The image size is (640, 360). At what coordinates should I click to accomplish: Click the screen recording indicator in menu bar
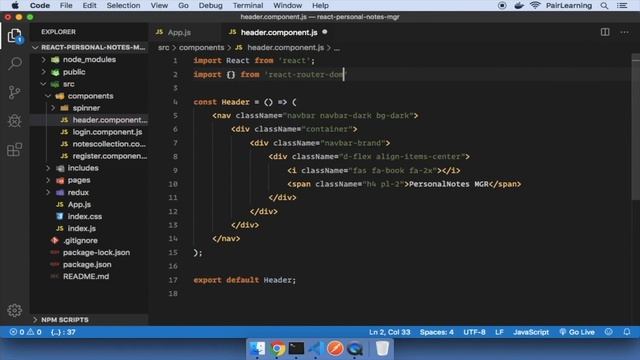tap(502, 6)
